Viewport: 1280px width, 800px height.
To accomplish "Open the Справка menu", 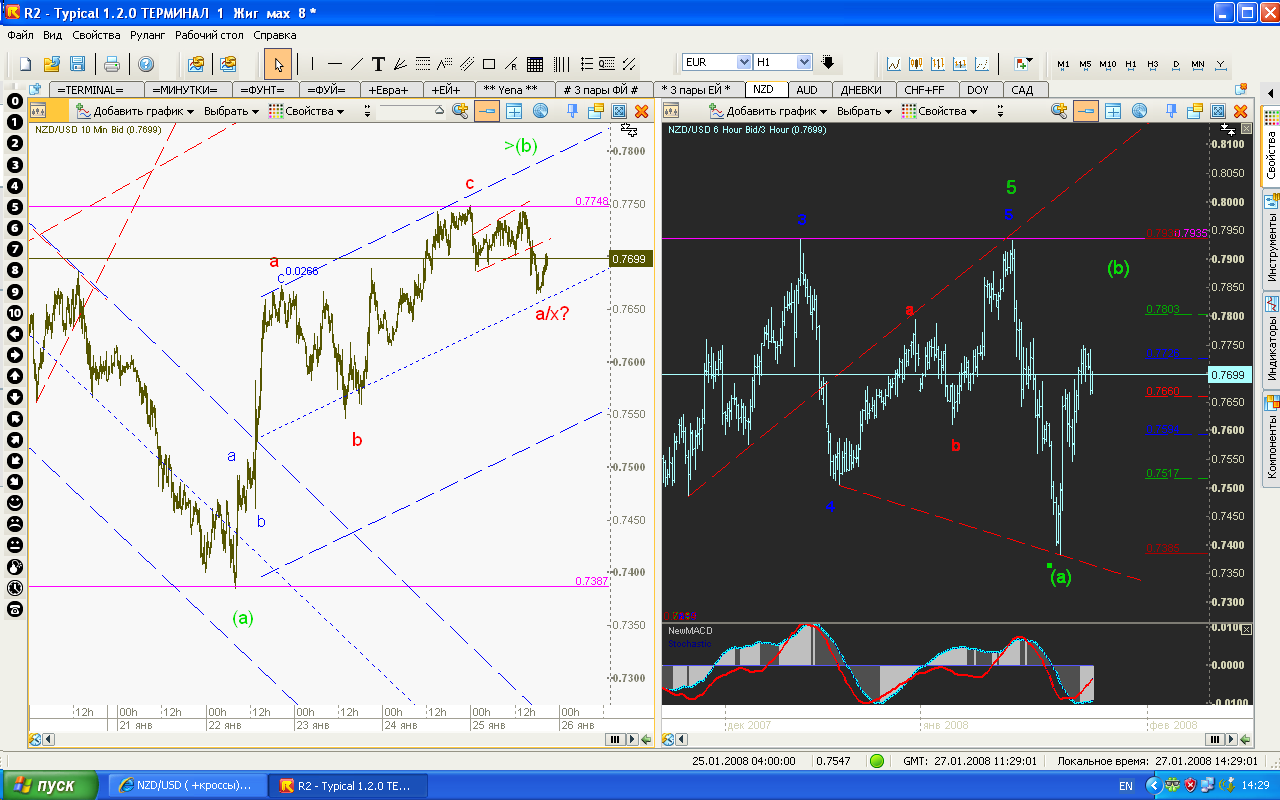I will pyautogui.click(x=275, y=35).
